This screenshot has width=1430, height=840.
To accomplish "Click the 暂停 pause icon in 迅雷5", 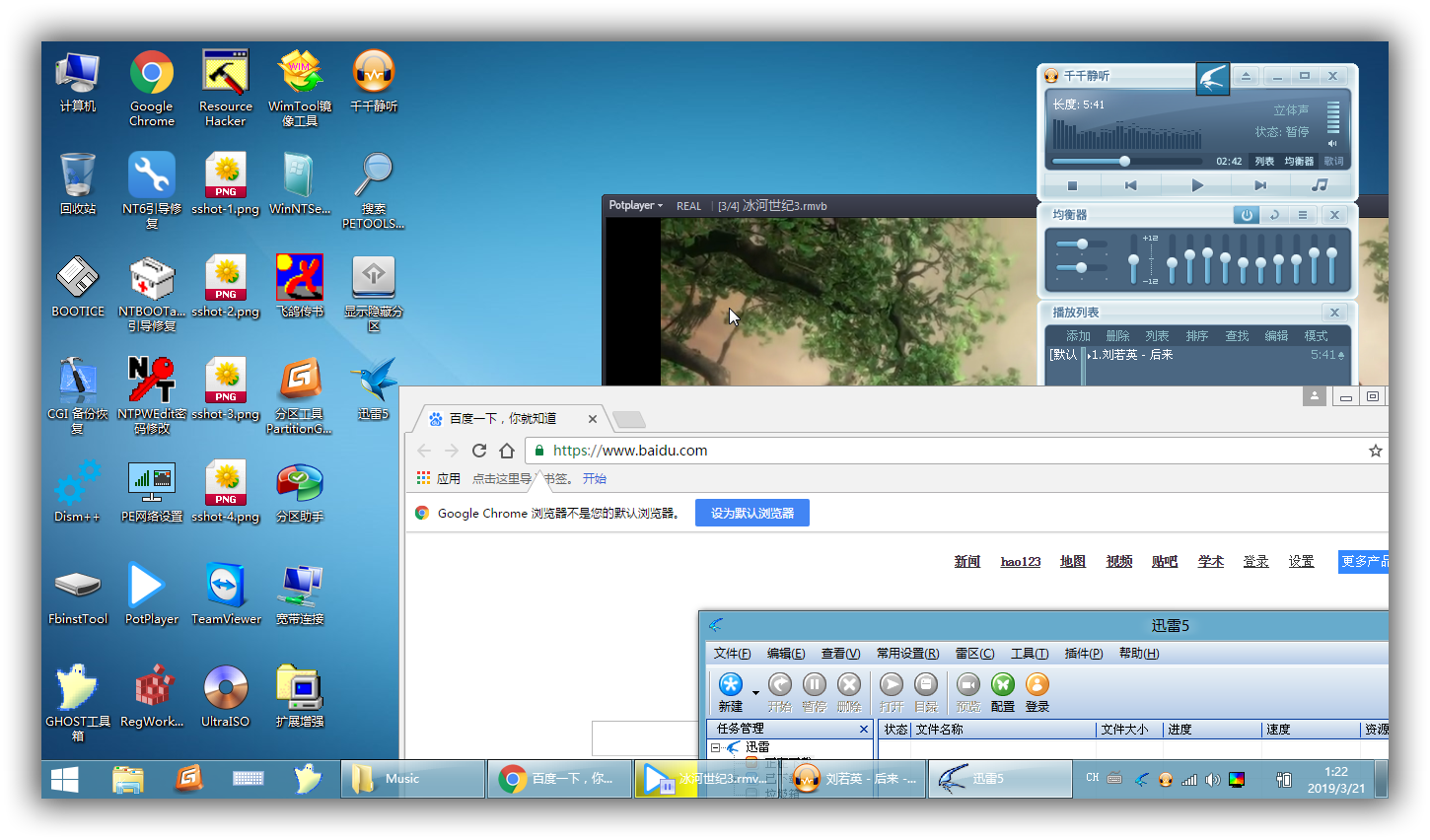I will (x=814, y=692).
